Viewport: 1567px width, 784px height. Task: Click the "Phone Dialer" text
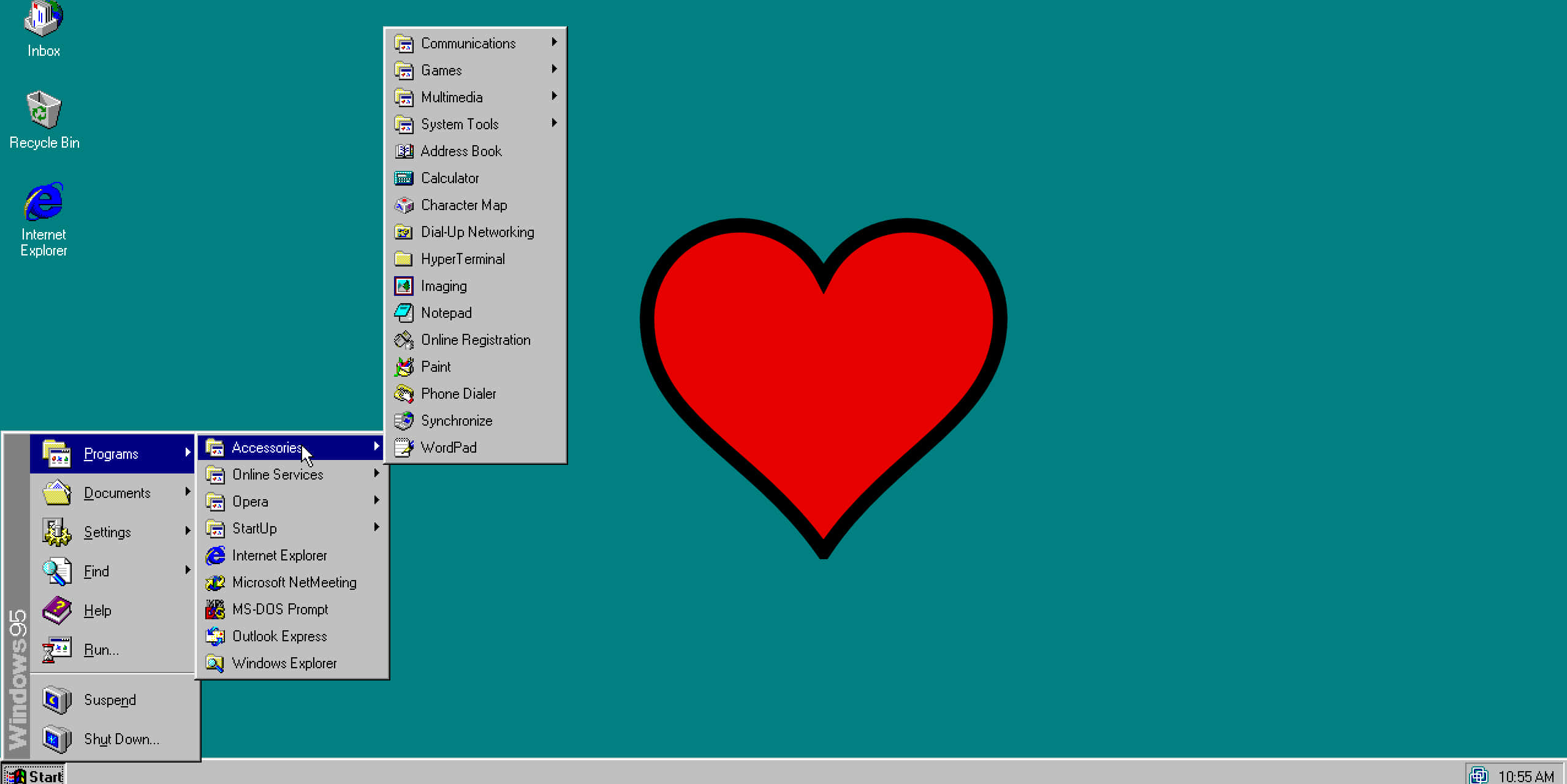(458, 394)
